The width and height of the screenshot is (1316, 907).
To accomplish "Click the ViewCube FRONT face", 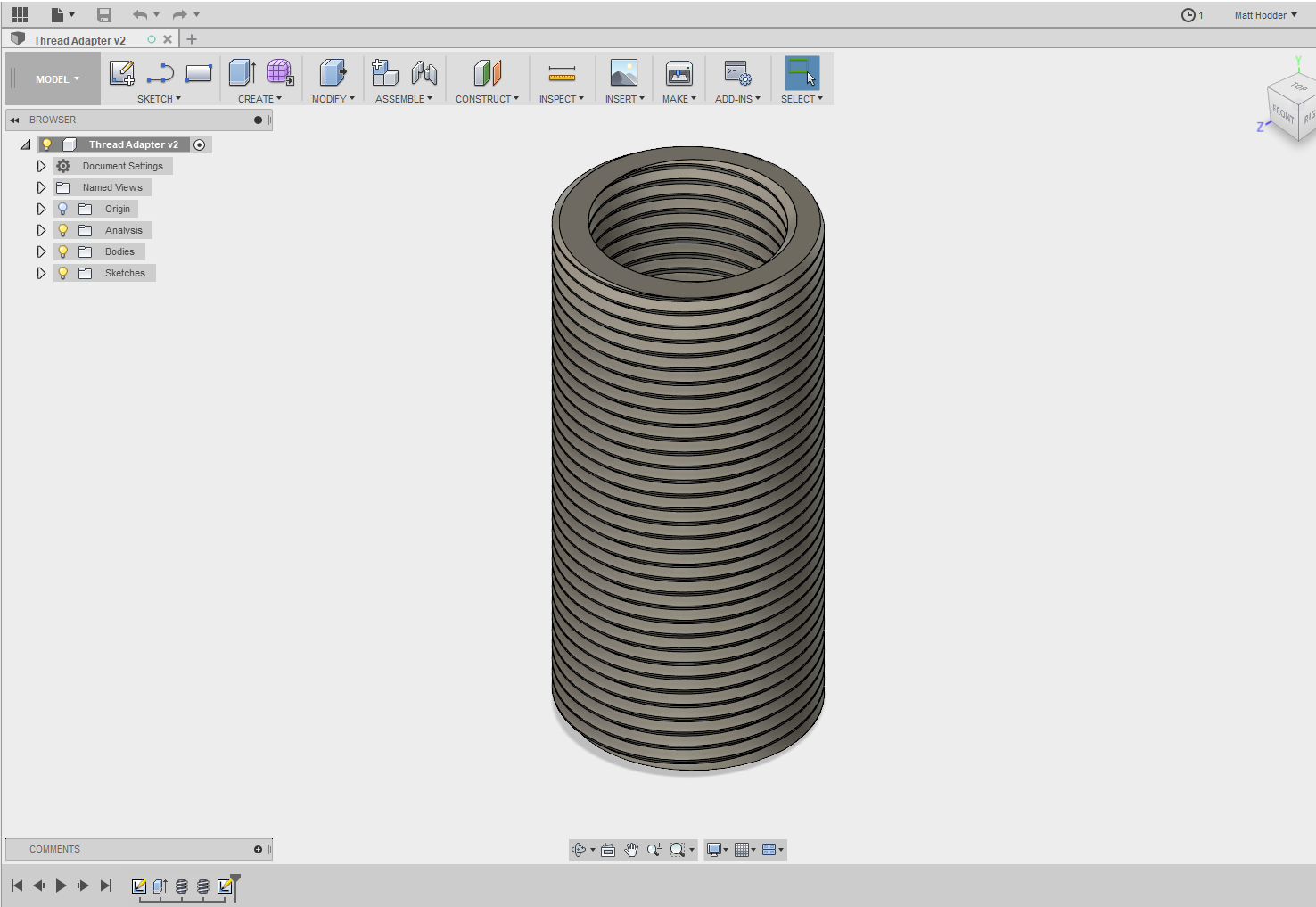I will tap(1283, 115).
